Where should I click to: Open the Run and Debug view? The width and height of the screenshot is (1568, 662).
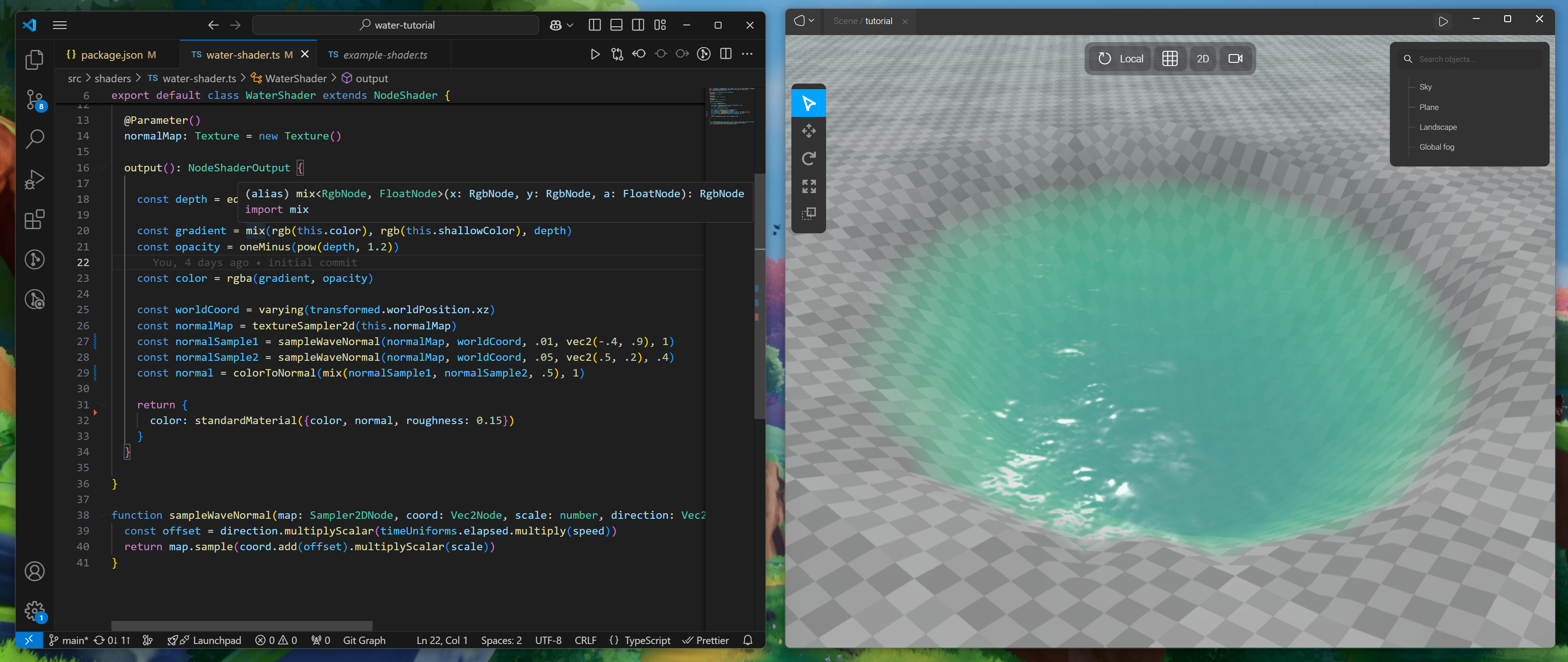click(35, 179)
